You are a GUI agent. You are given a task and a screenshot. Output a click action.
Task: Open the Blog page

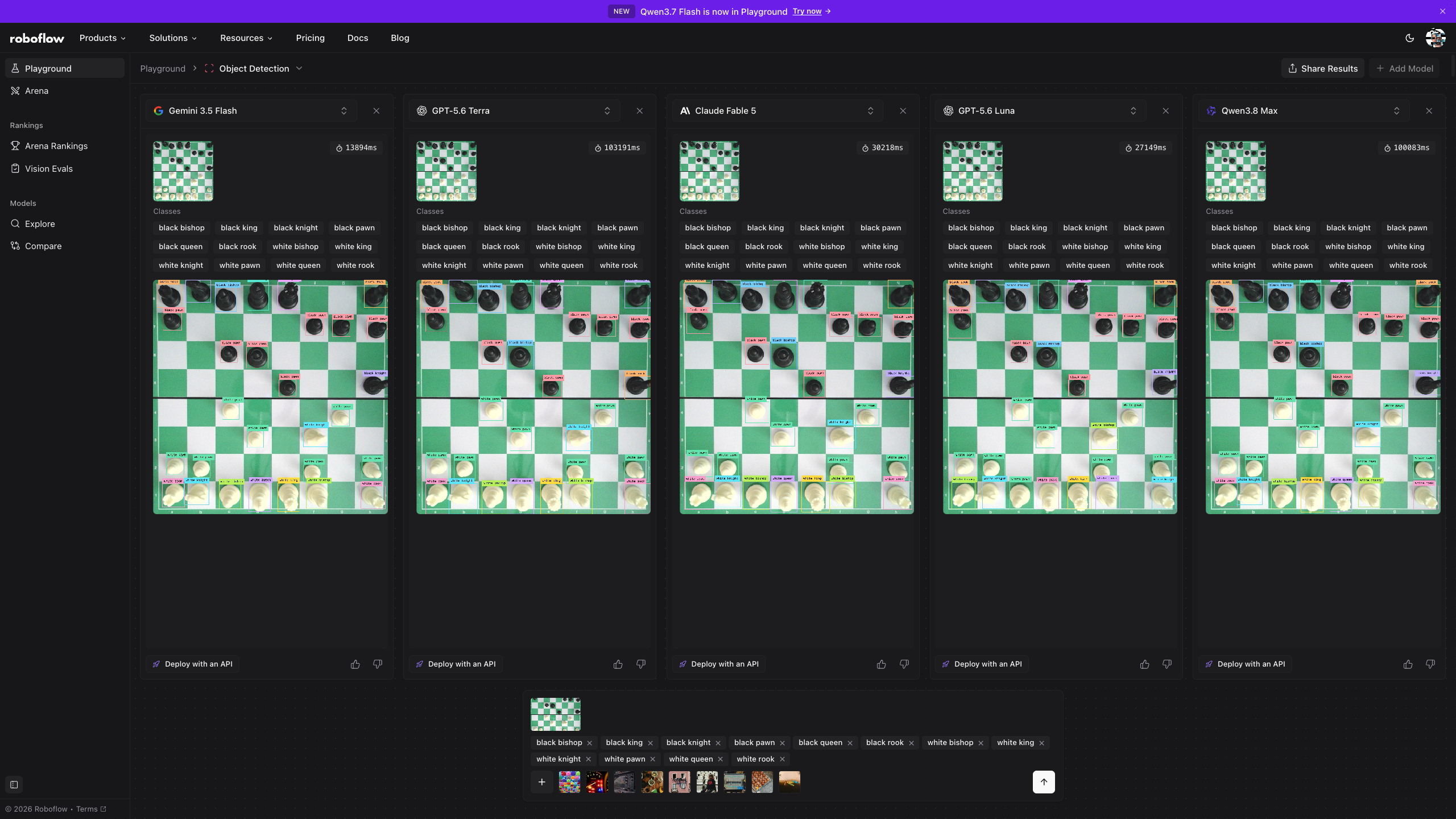tap(400, 38)
